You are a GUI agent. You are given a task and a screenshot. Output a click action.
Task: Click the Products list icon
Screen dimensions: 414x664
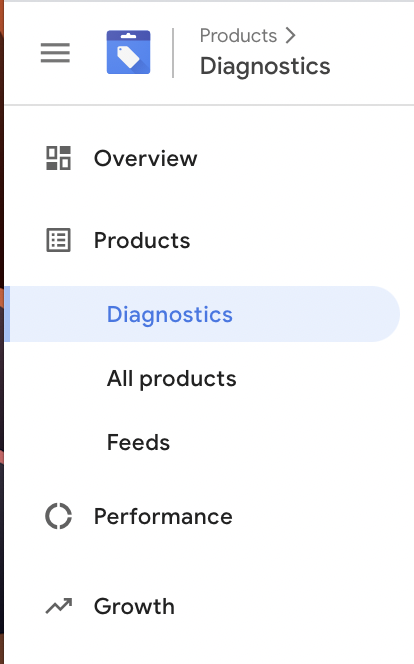click(x=58, y=241)
